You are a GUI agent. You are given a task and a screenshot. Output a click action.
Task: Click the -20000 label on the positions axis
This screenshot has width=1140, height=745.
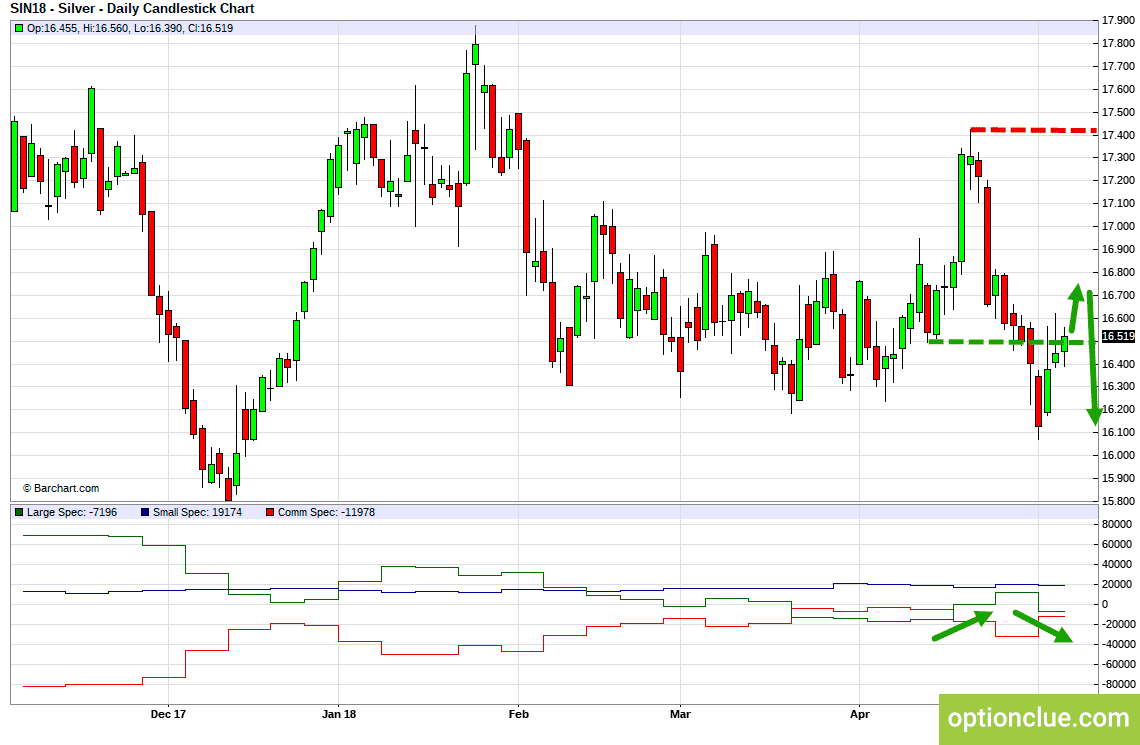coord(1118,624)
